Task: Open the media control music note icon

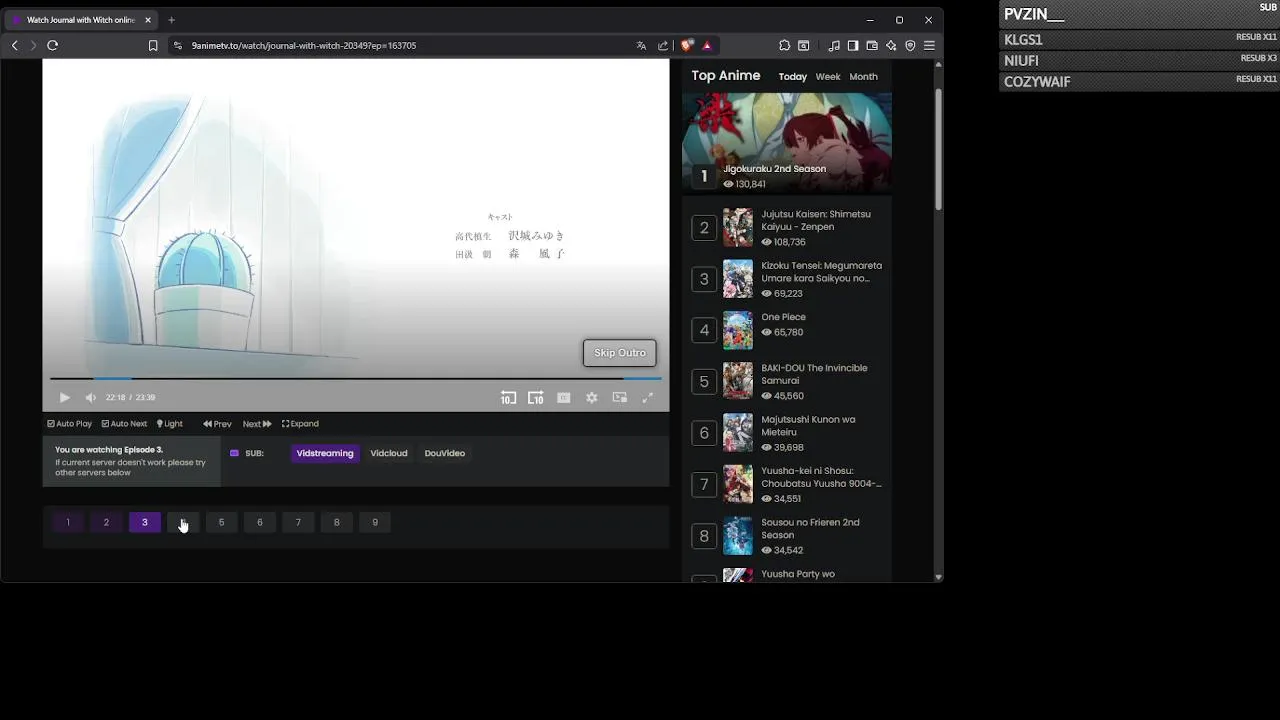Action: (834, 45)
